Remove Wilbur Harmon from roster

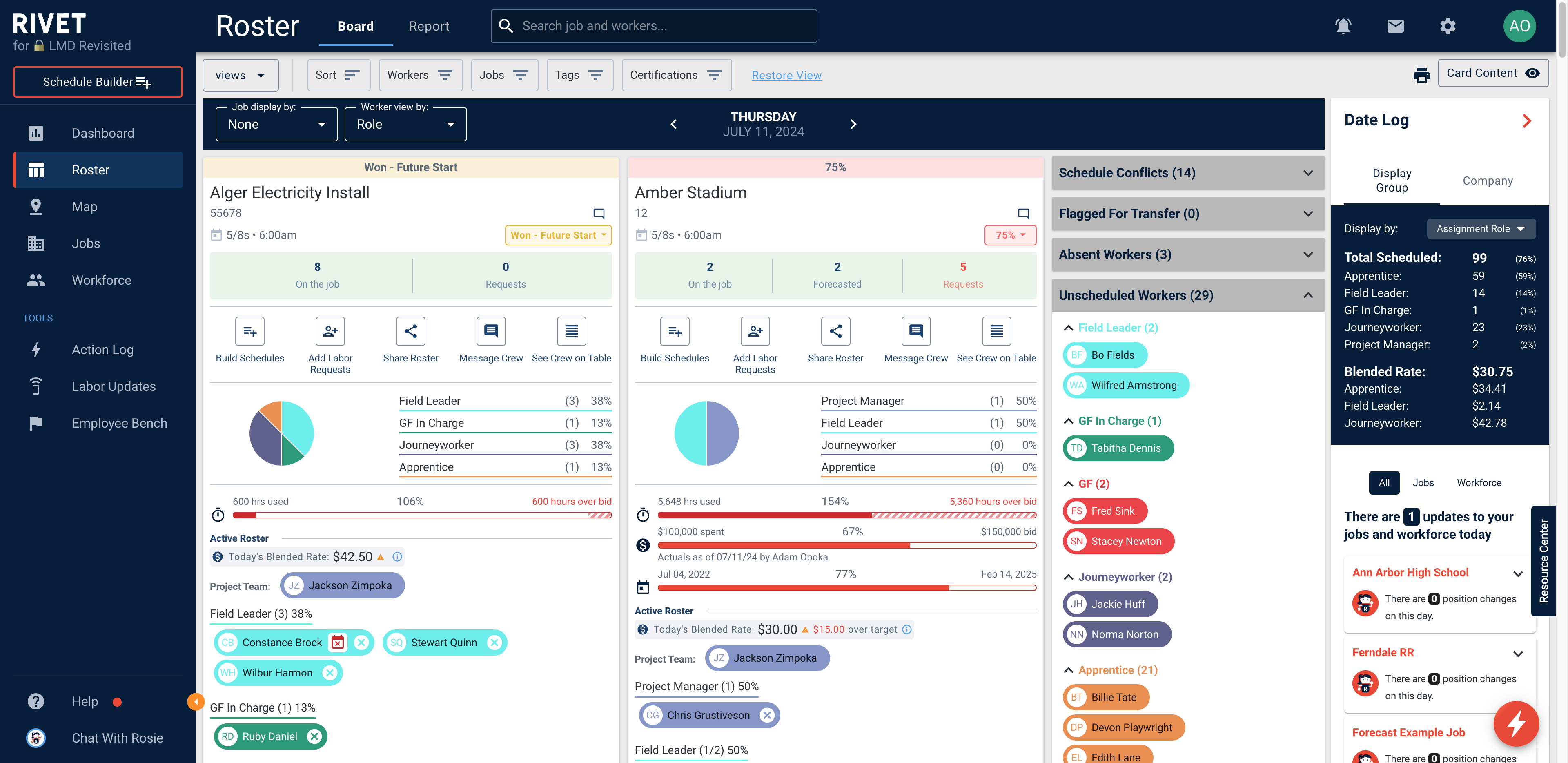tap(329, 673)
